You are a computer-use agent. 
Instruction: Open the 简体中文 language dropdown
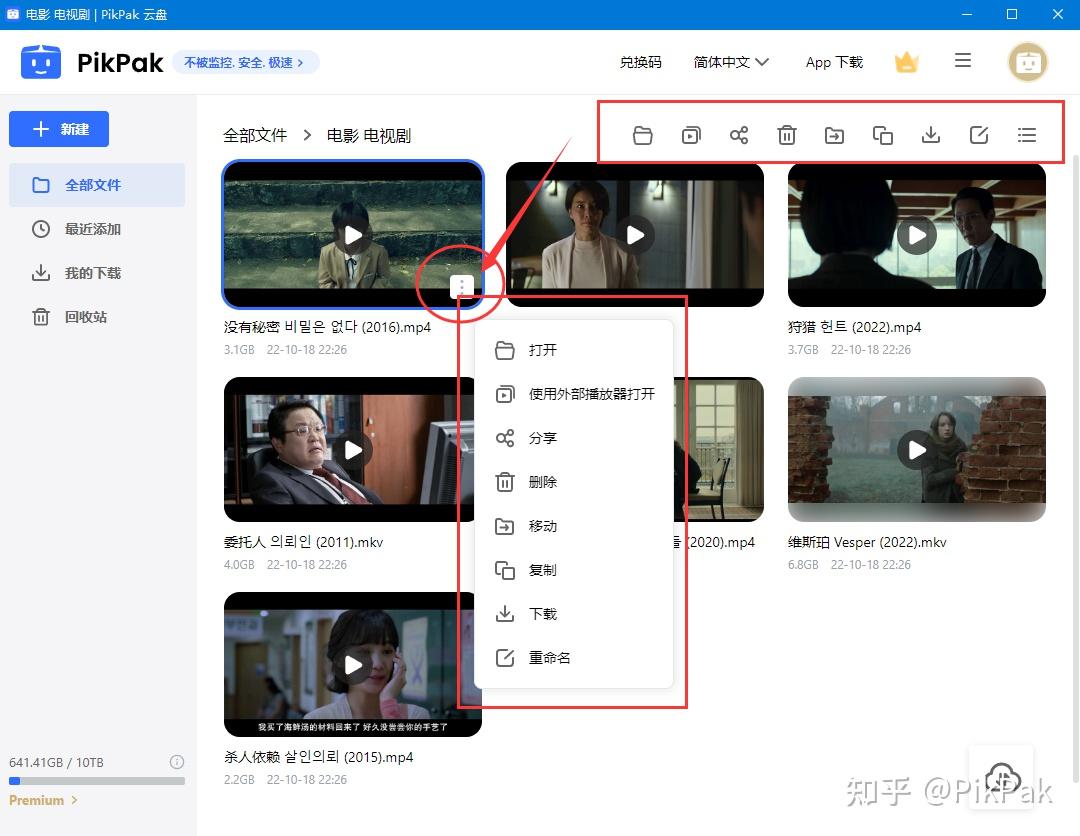point(732,61)
